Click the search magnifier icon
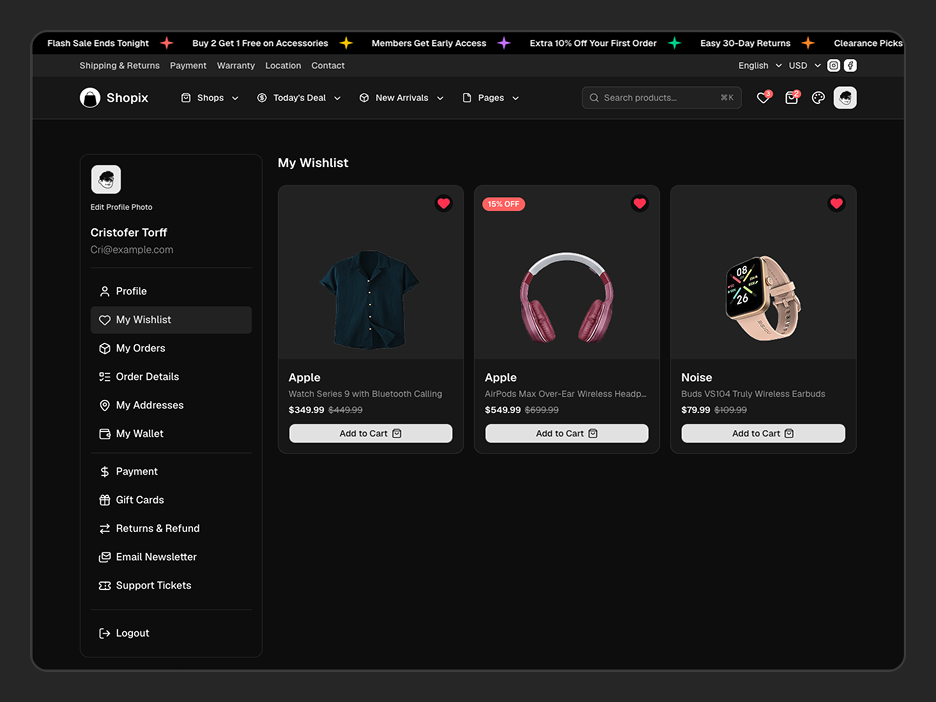Viewport: 936px width, 702px height. coord(594,98)
